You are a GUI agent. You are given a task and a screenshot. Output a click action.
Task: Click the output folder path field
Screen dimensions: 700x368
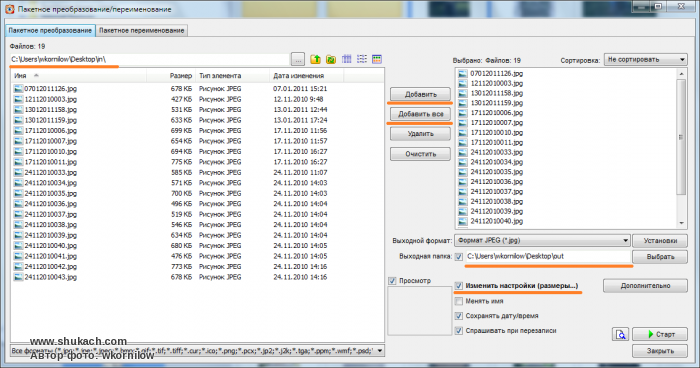pos(548,257)
